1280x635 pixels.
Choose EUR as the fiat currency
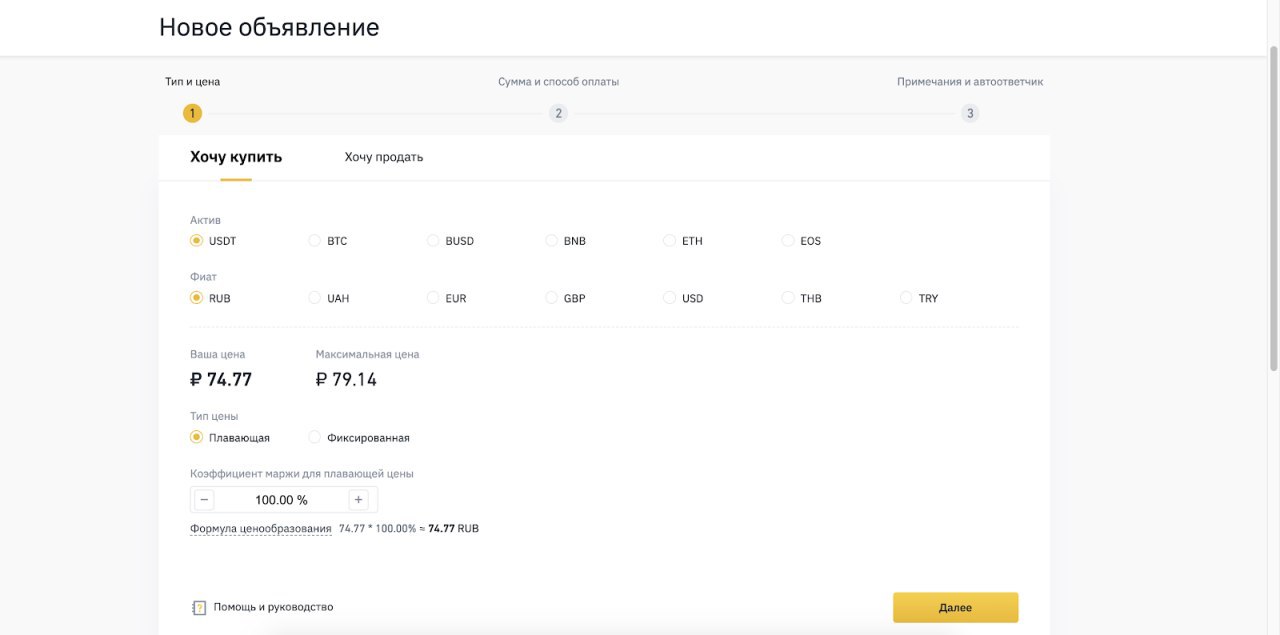pos(432,297)
